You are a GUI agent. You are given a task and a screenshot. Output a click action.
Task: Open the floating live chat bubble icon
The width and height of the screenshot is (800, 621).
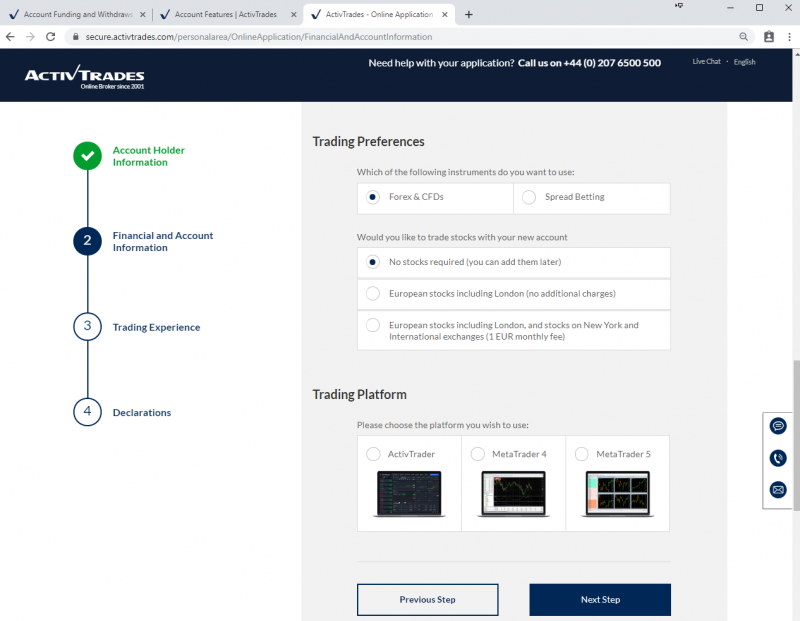point(778,426)
